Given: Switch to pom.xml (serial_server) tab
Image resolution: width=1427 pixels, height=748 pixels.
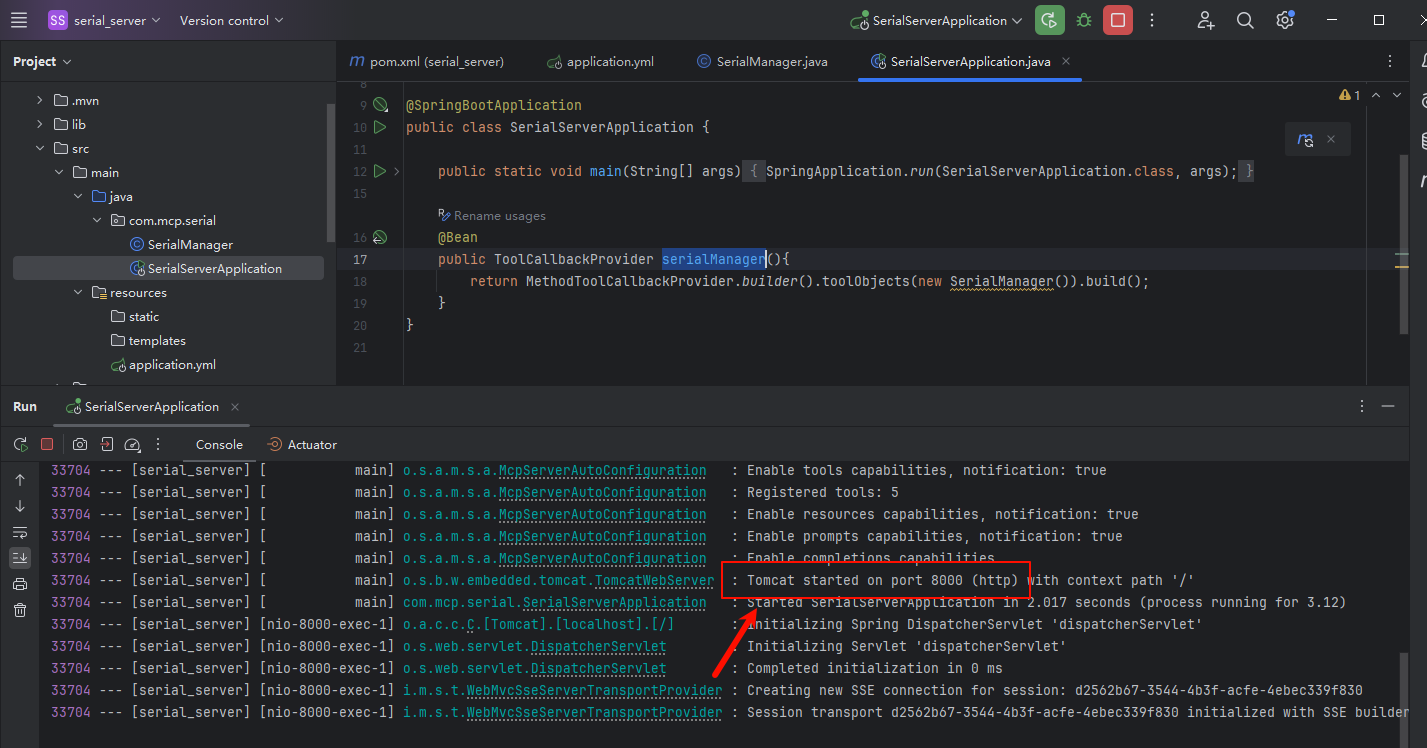Looking at the screenshot, I should tap(427, 62).
